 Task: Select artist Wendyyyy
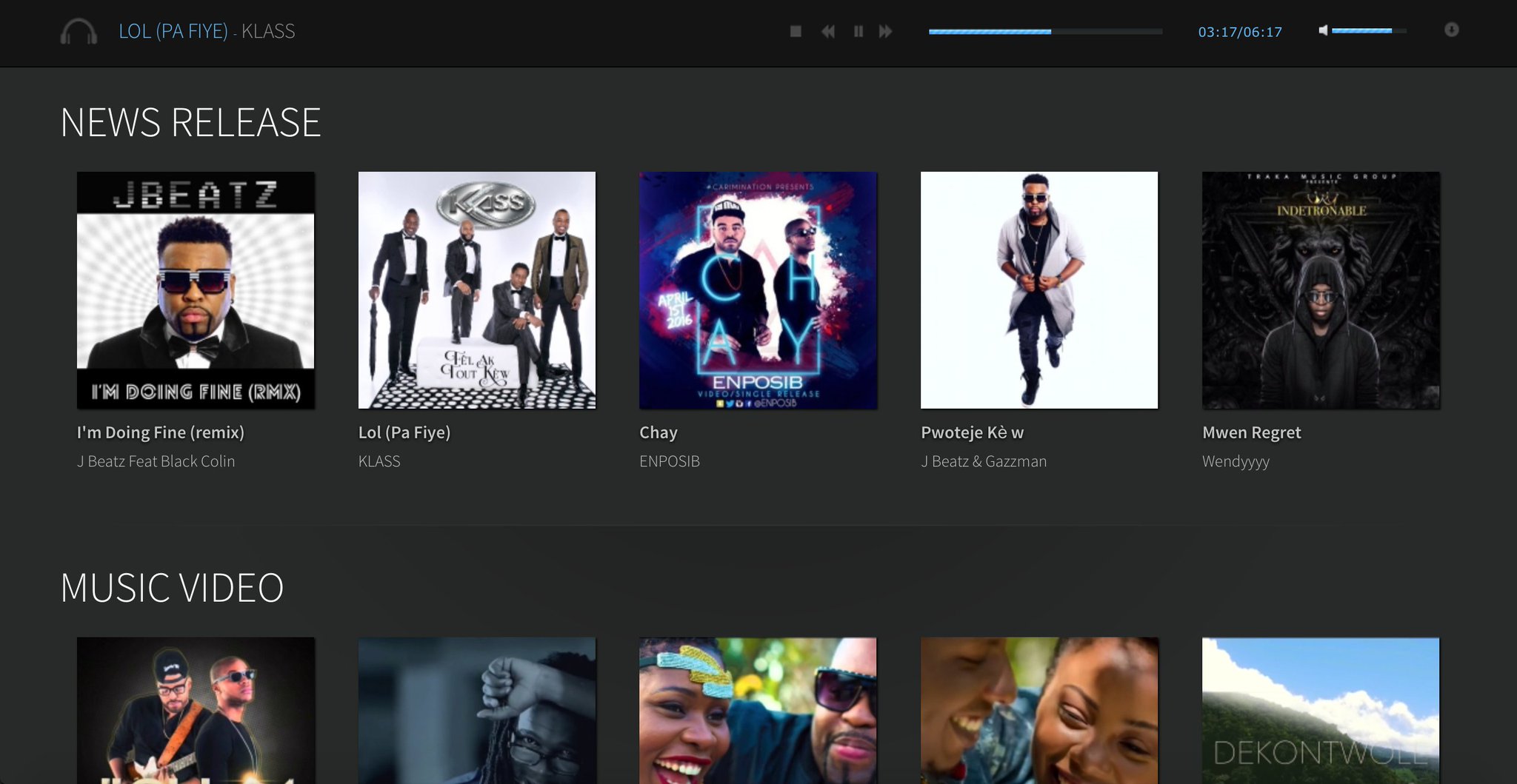tap(1236, 461)
